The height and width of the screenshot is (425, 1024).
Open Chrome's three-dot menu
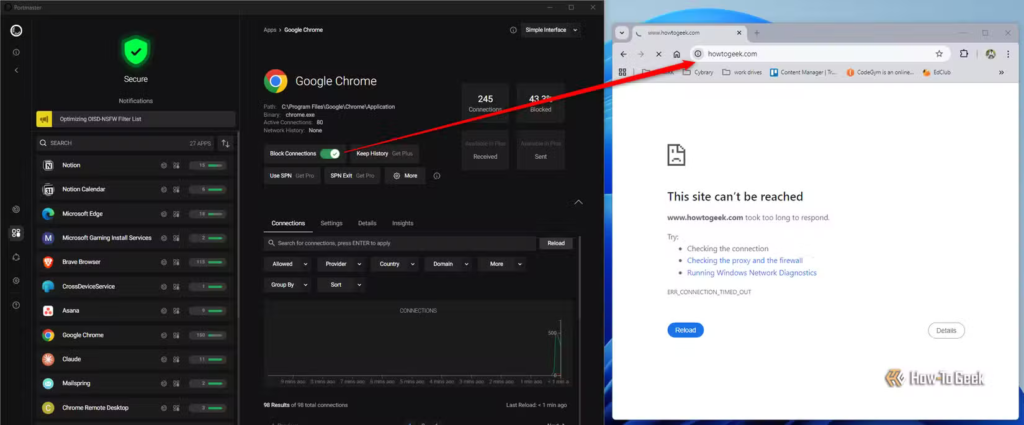(1008, 54)
